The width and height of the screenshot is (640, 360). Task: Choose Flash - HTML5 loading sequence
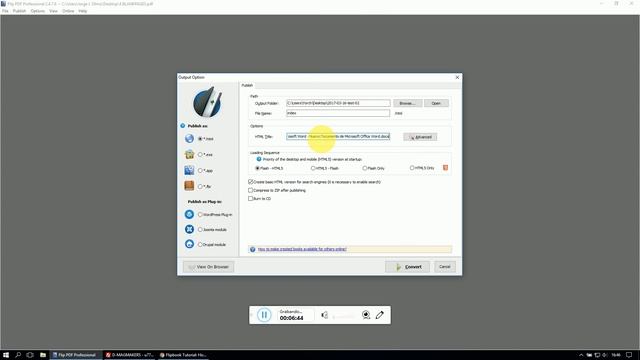click(257, 168)
